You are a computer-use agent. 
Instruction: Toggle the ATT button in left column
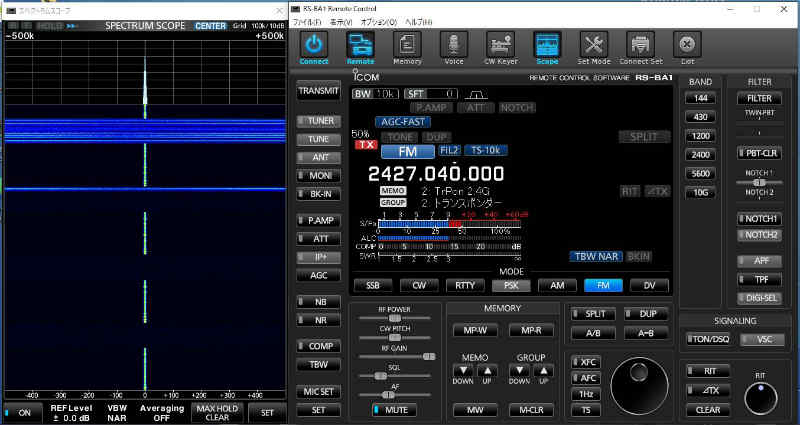(x=318, y=239)
